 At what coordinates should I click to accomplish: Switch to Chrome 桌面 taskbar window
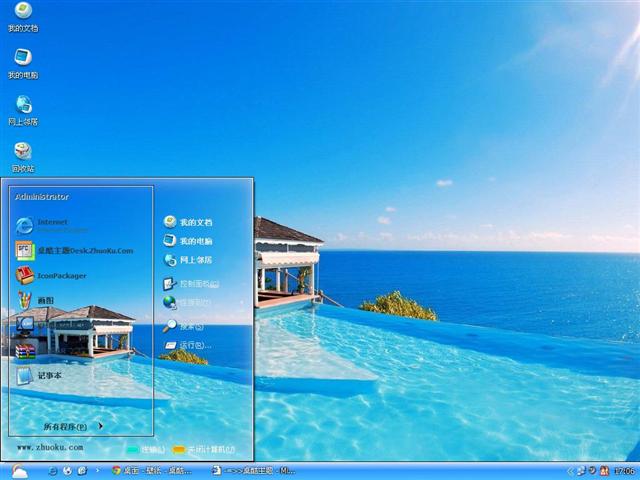[x=152, y=471]
